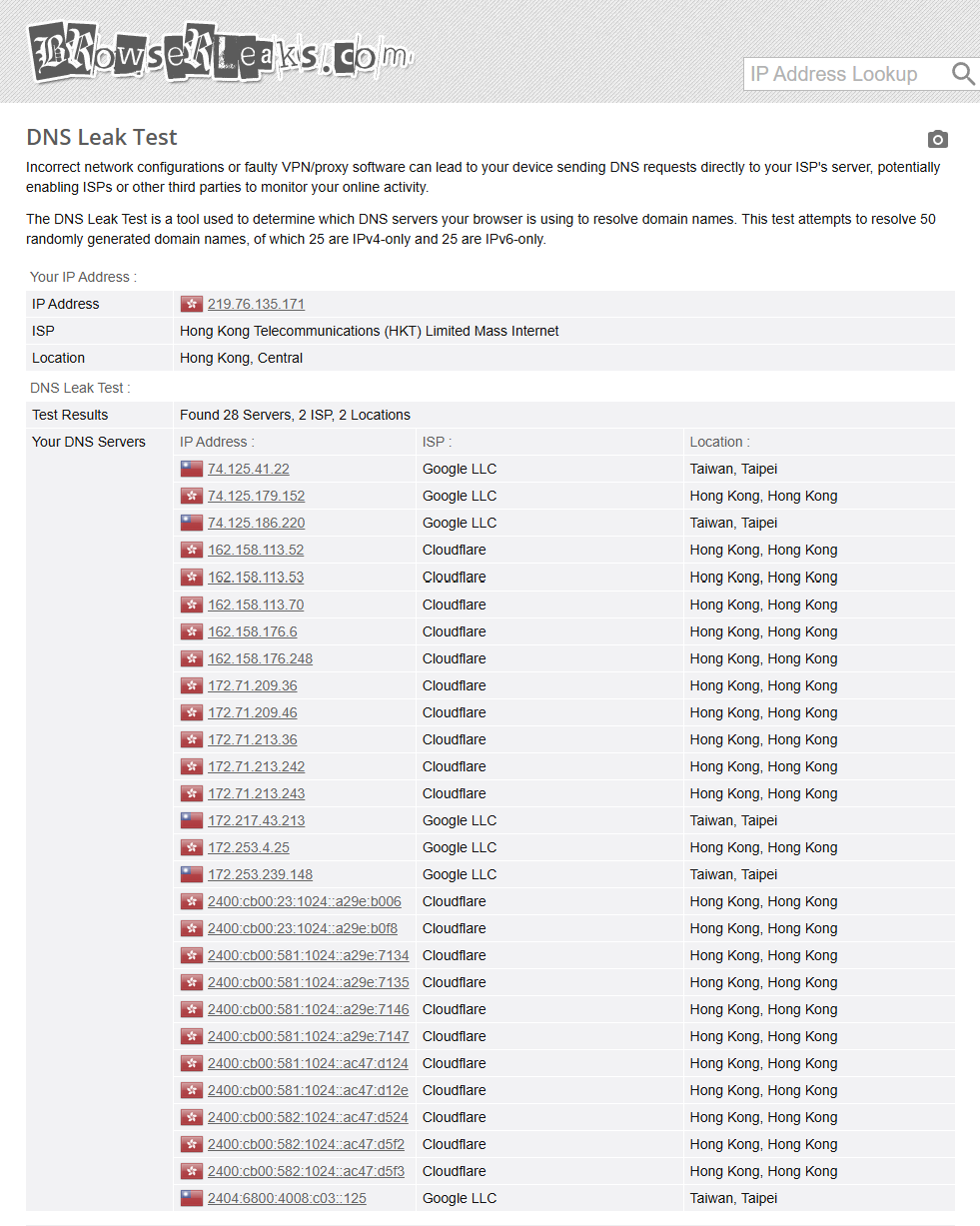The image size is (980, 1226).
Task: Open the 2400:cb00:23:1024::a29e:b006 link
Action: tap(305, 901)
